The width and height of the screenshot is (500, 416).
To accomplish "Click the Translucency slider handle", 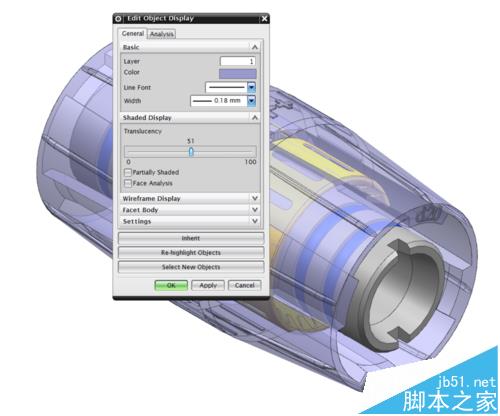I will [191, 152].
